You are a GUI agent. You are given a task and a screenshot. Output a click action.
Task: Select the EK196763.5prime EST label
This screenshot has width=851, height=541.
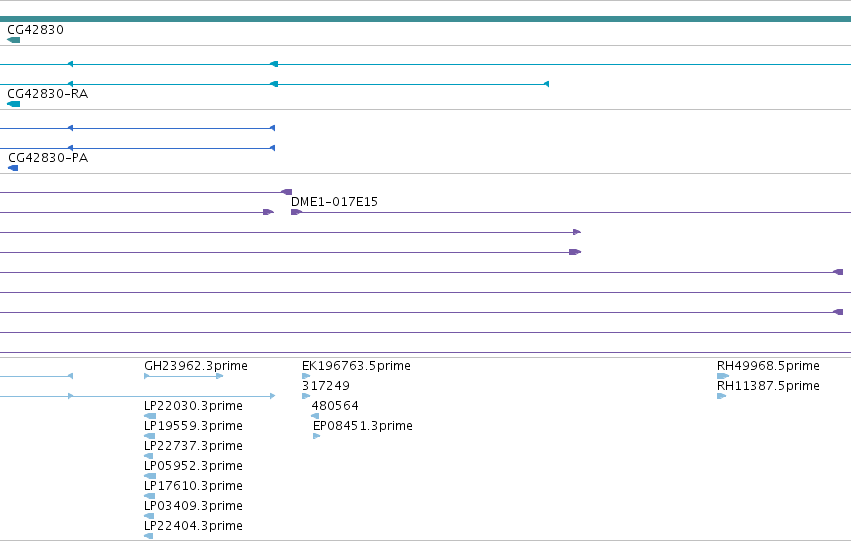click(357, 366)
